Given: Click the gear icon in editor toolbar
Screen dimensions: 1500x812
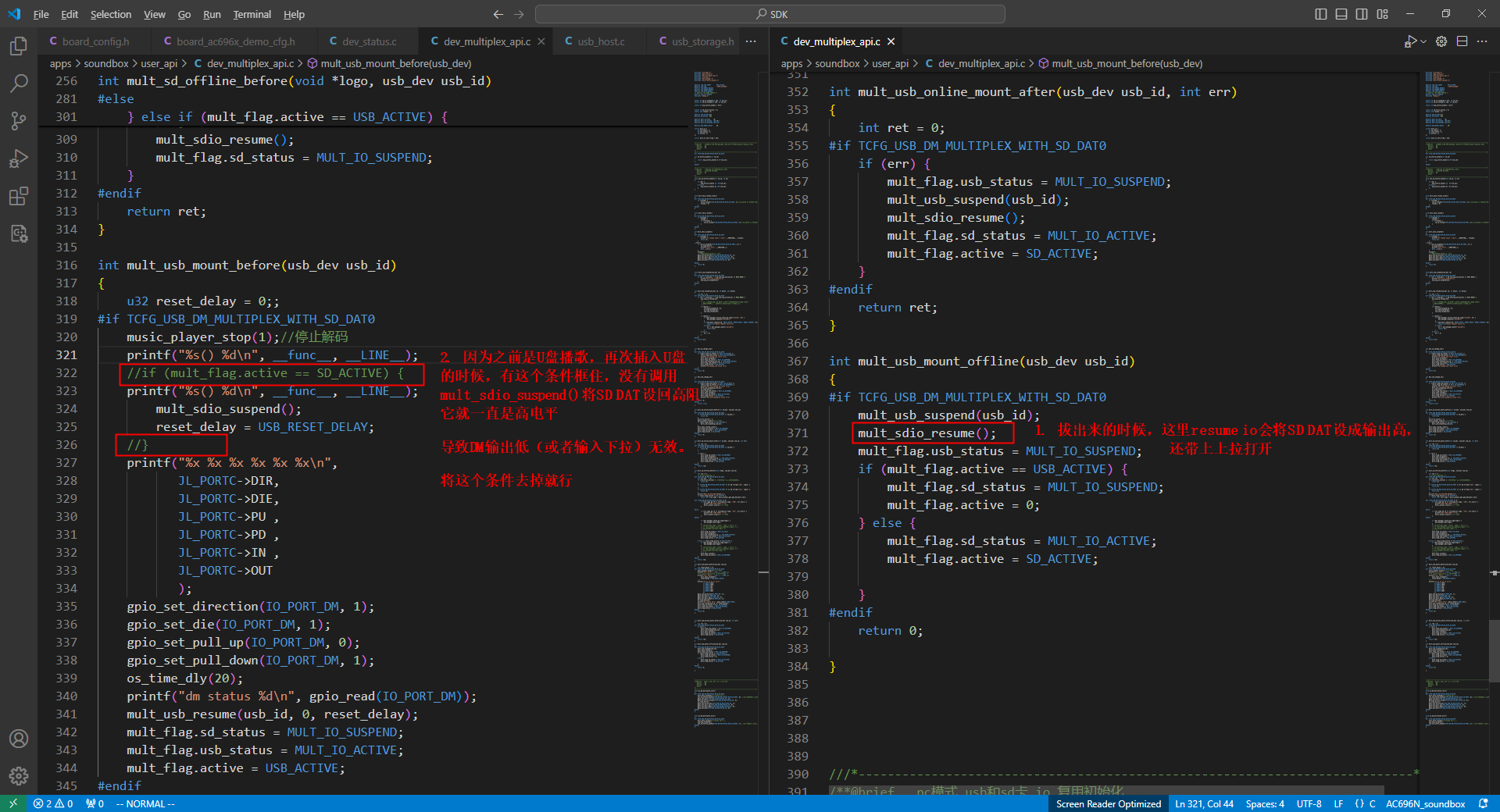Looking at the screenshot, I should 1441,41.
